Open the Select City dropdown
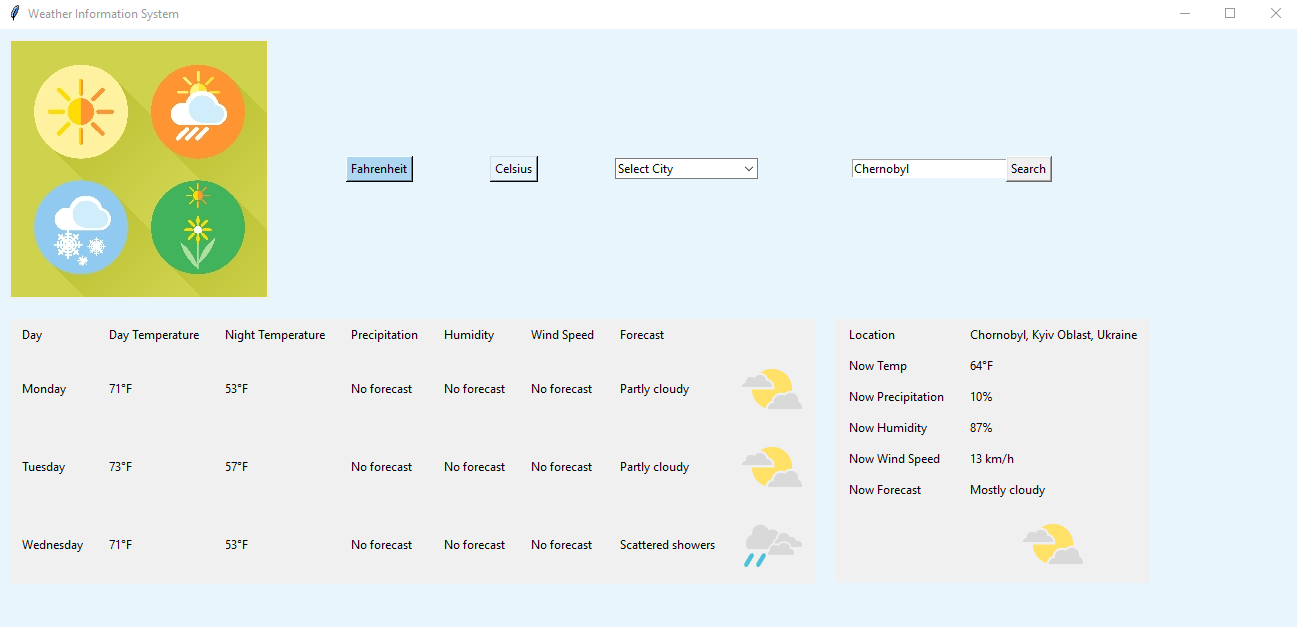This screenshot has width=1297, height=627. pos(678,169)
